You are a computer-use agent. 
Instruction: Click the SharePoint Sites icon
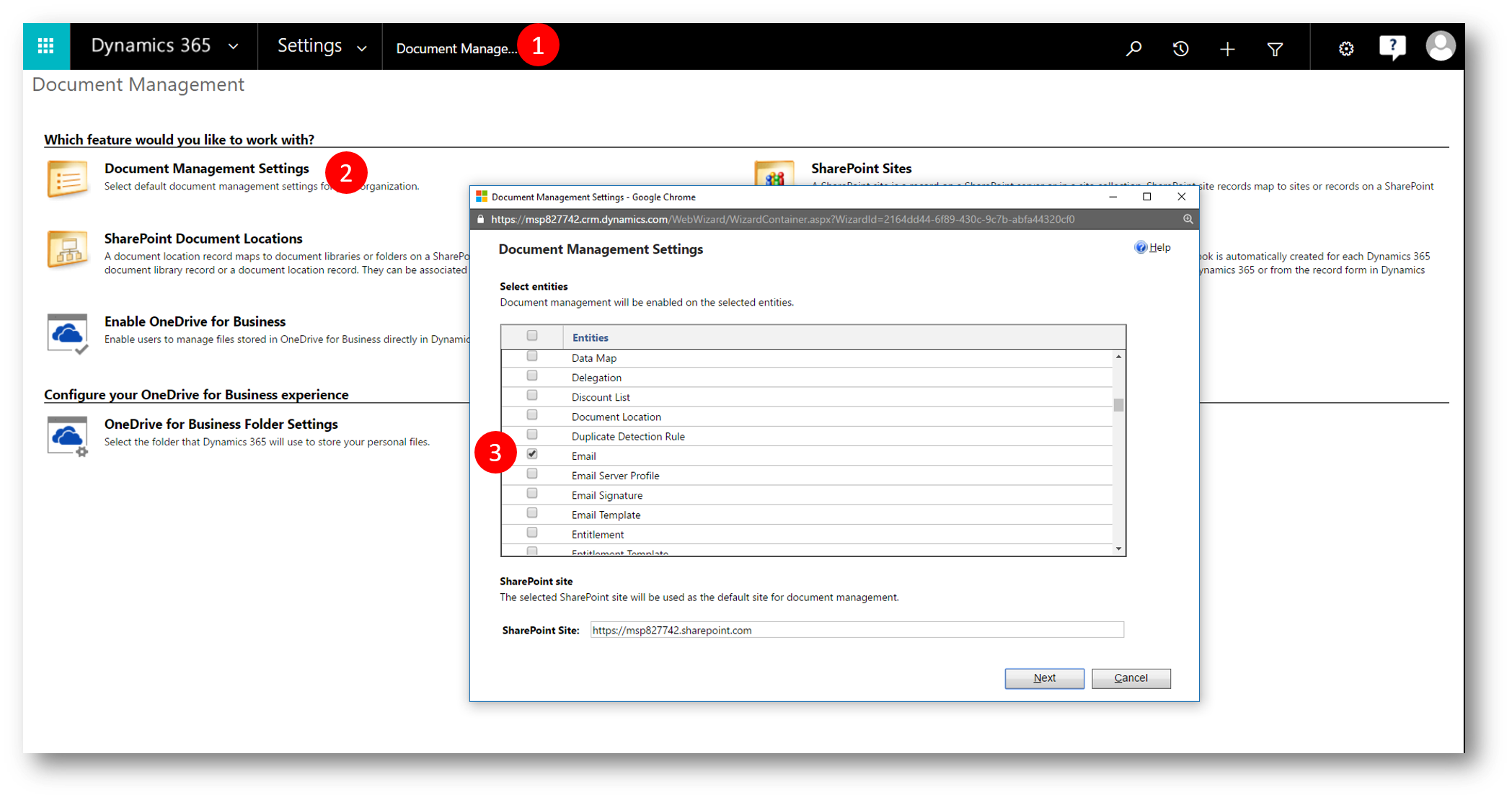click(x=774, y=174)
